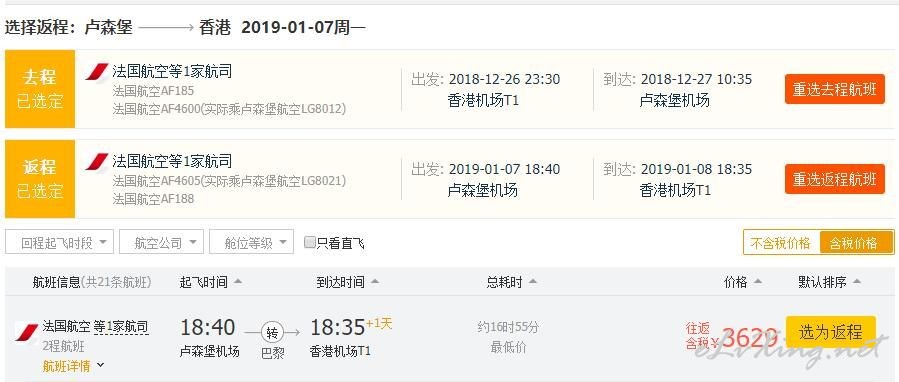The width and height of the screenshot is (899, 382).
Task: Click the Air France logo in 返程 row
Action: tap(97, 162)
